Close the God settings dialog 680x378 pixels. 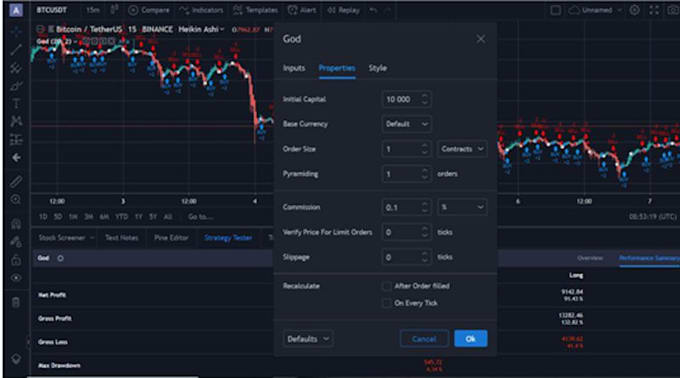click(x=481, y=39)
